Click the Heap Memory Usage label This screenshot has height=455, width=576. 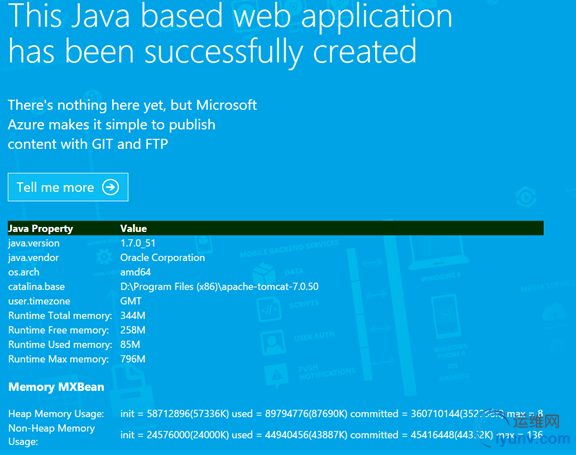point(56,414)
